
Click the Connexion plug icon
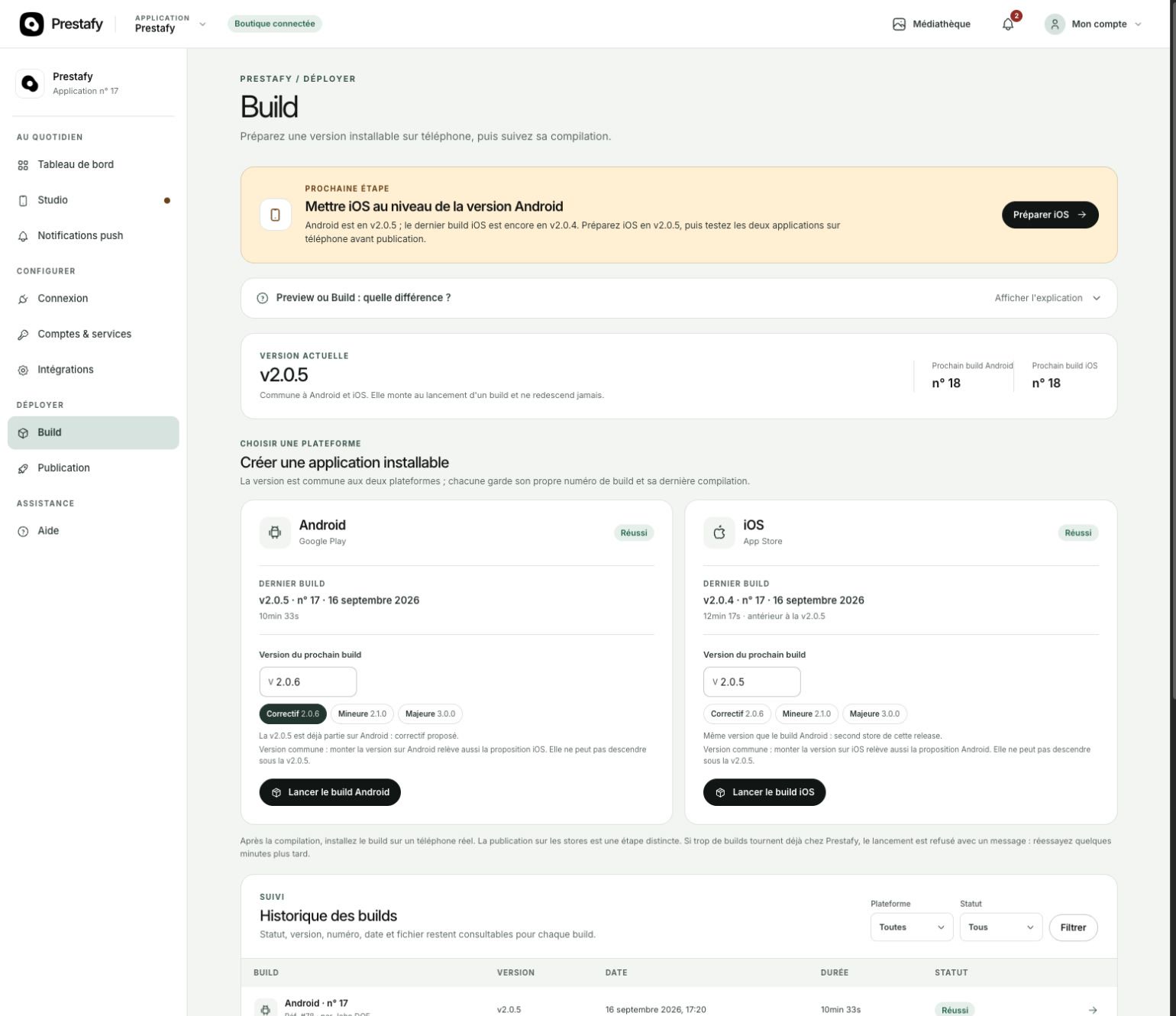[x=23, y=299]
